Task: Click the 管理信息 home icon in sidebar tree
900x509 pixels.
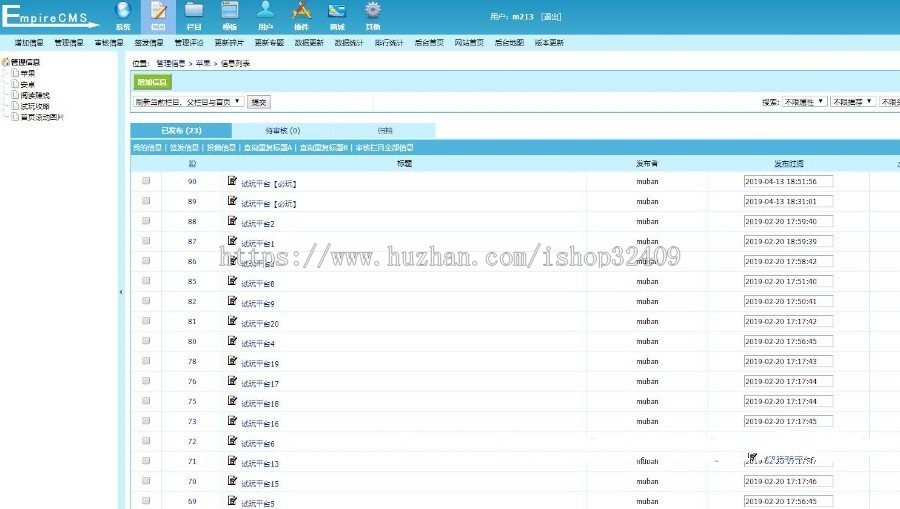Action: click(6, 62)
